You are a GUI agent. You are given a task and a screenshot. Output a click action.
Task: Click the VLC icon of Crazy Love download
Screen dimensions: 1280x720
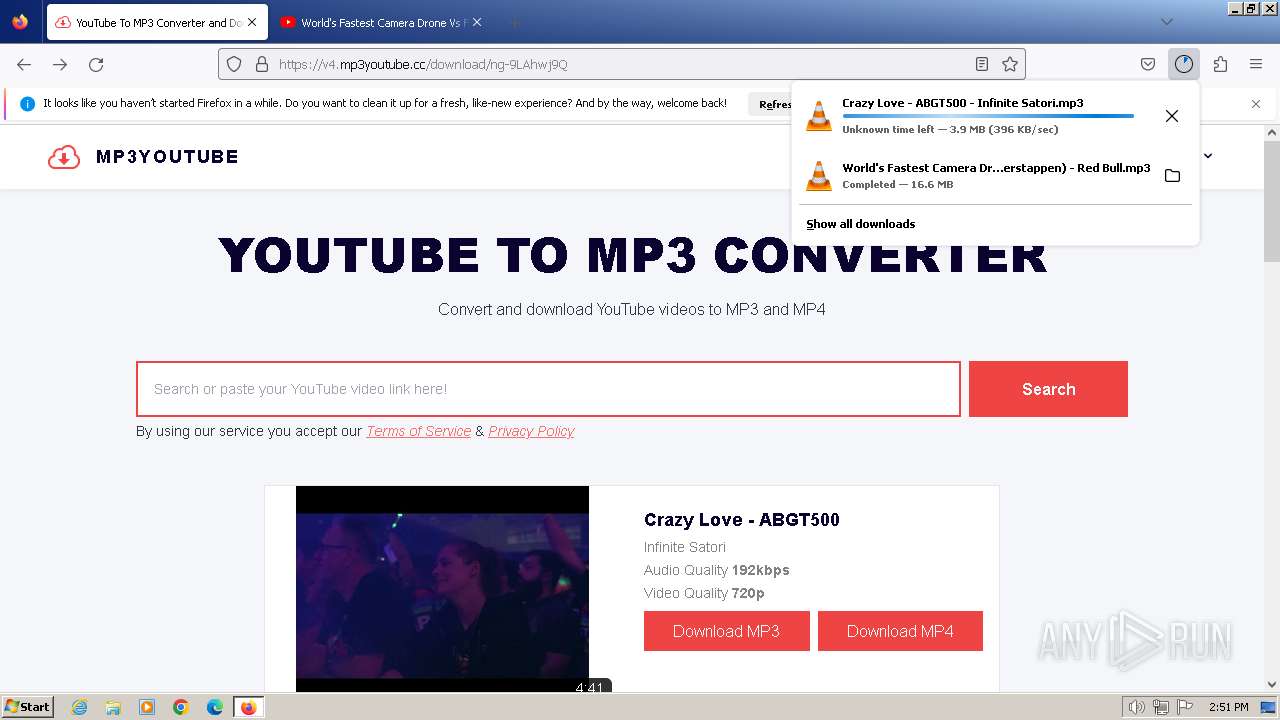[819, 116]
